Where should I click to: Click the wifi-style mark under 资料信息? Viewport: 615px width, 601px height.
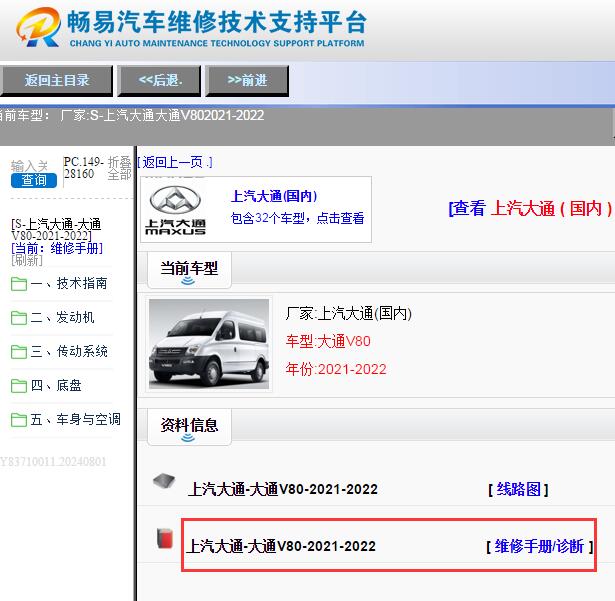pos(188,437)
